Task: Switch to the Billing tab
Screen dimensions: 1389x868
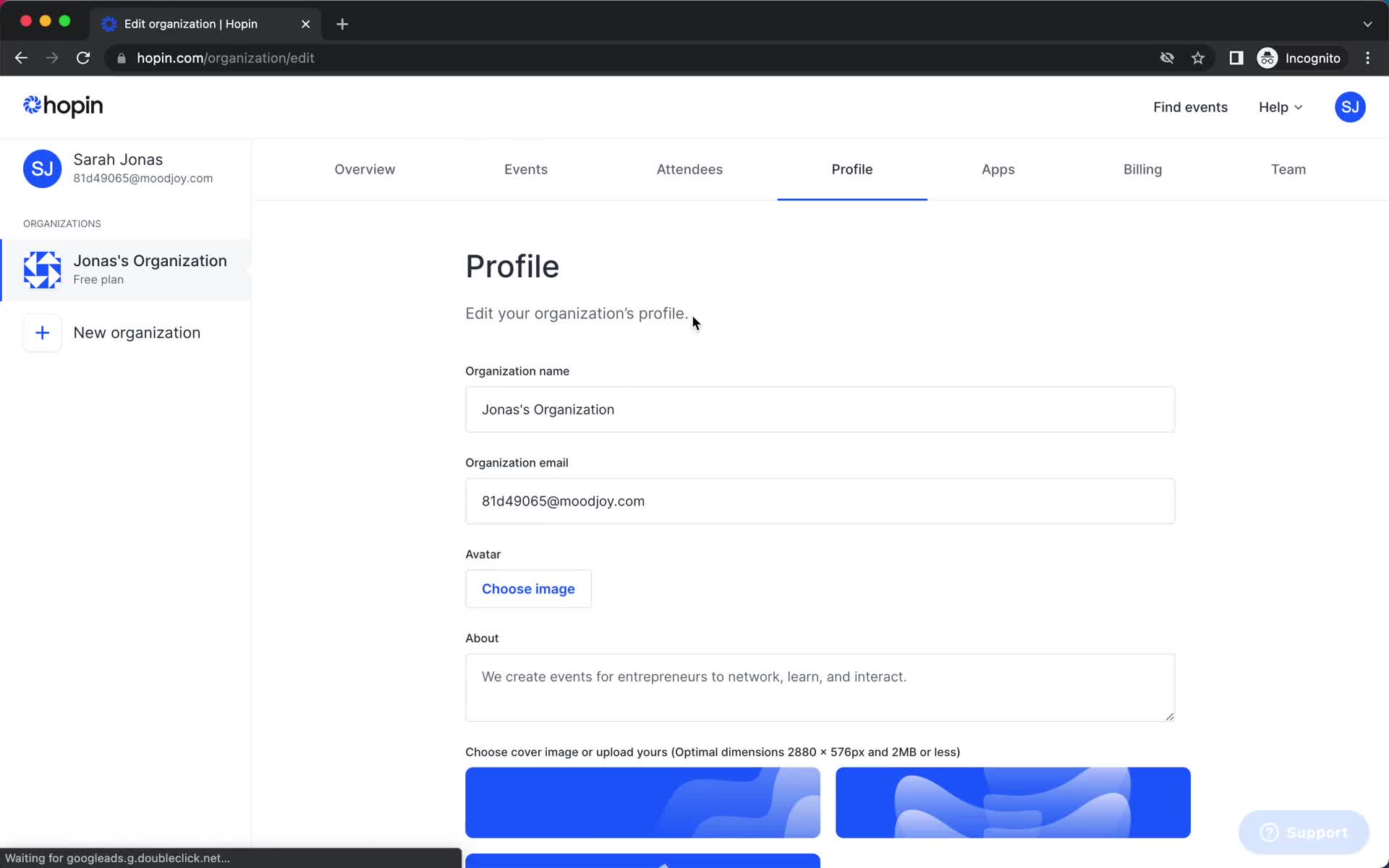Action: click(x=1143, y=169)
